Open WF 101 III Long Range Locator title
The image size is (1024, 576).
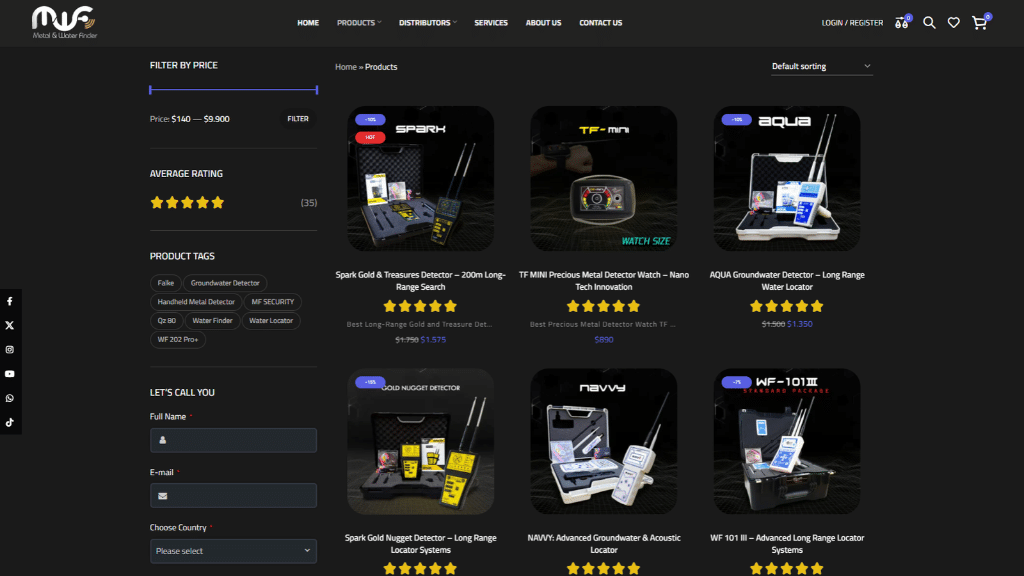[787, 544]
